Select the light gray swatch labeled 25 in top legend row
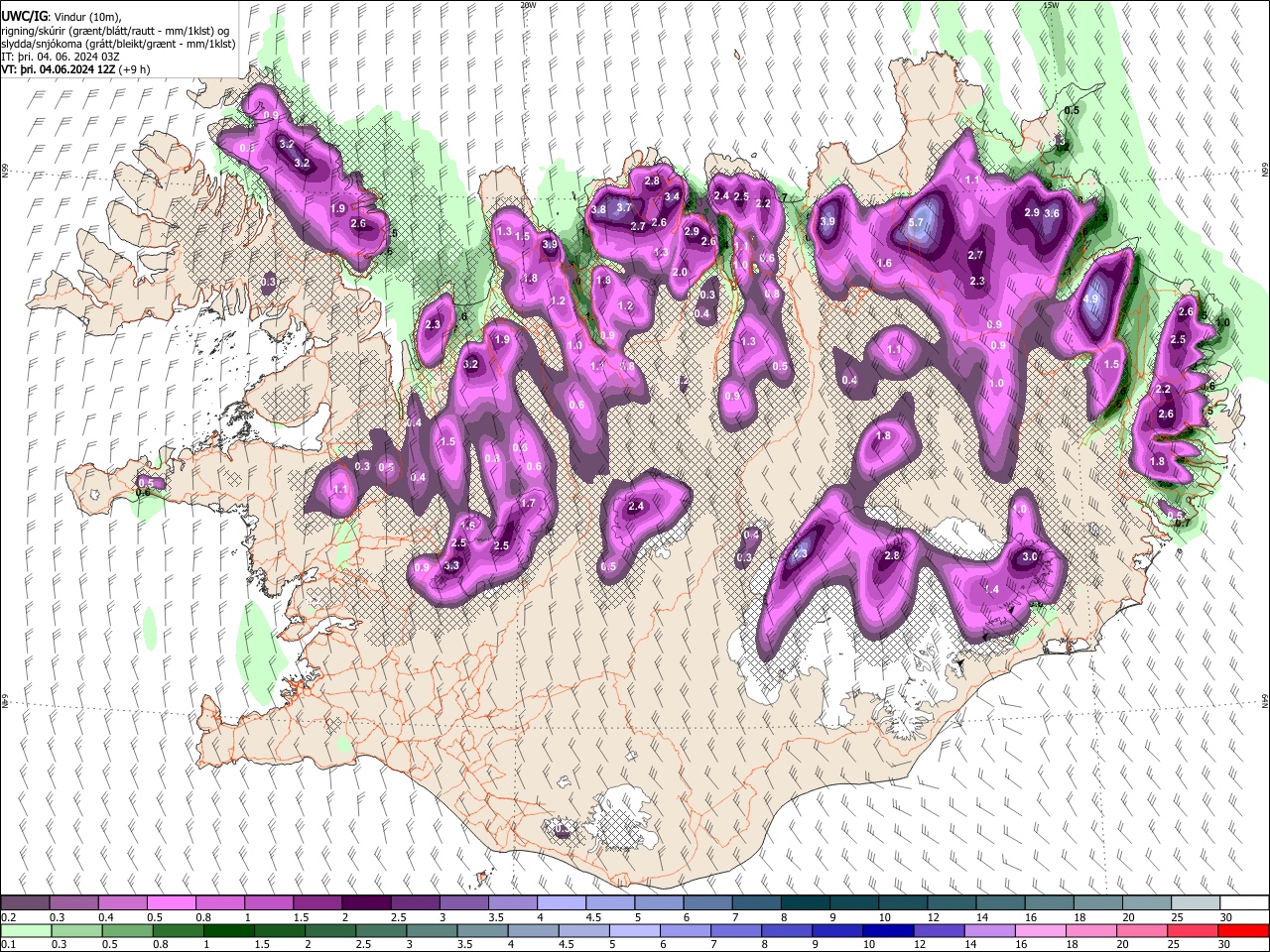This screenshot has height=952, width=1270. point(1195,903)
